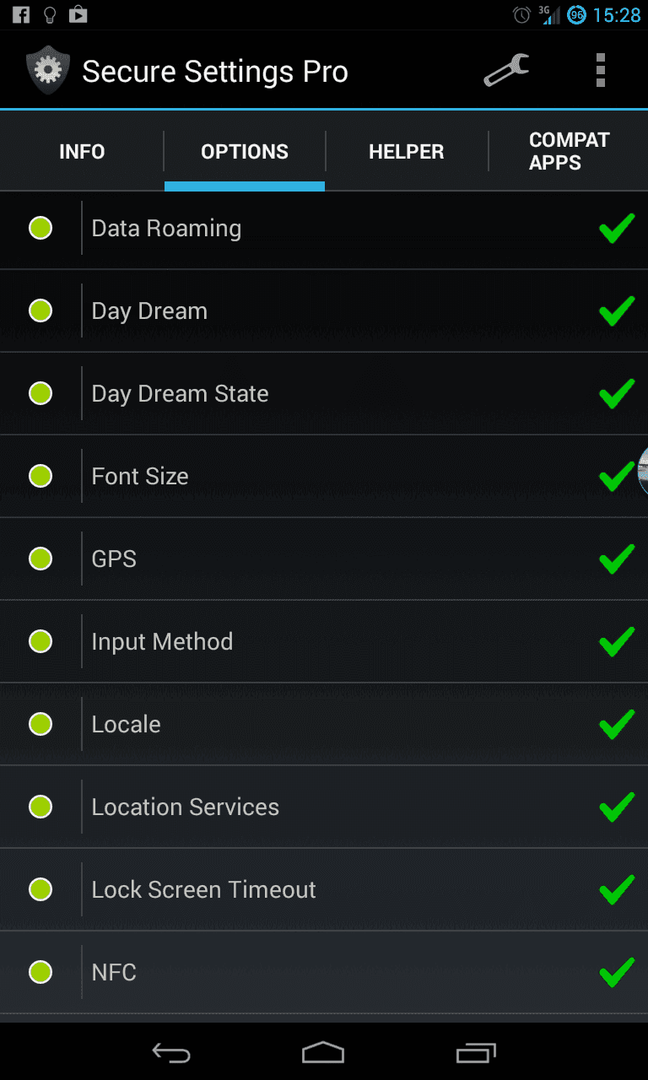The width and height of the screenshot is (648, 1080).
Task: Tap the Facebook notification icon
Action: click(21, 14)
